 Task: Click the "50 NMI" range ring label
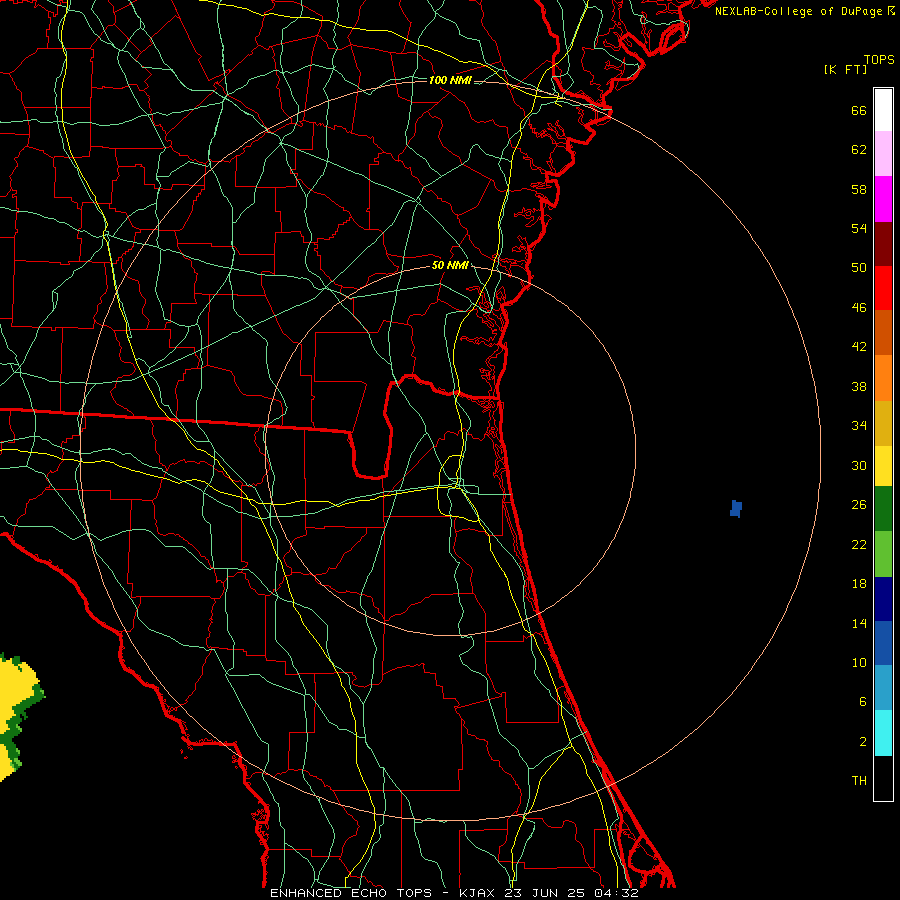tap(451, 265)
